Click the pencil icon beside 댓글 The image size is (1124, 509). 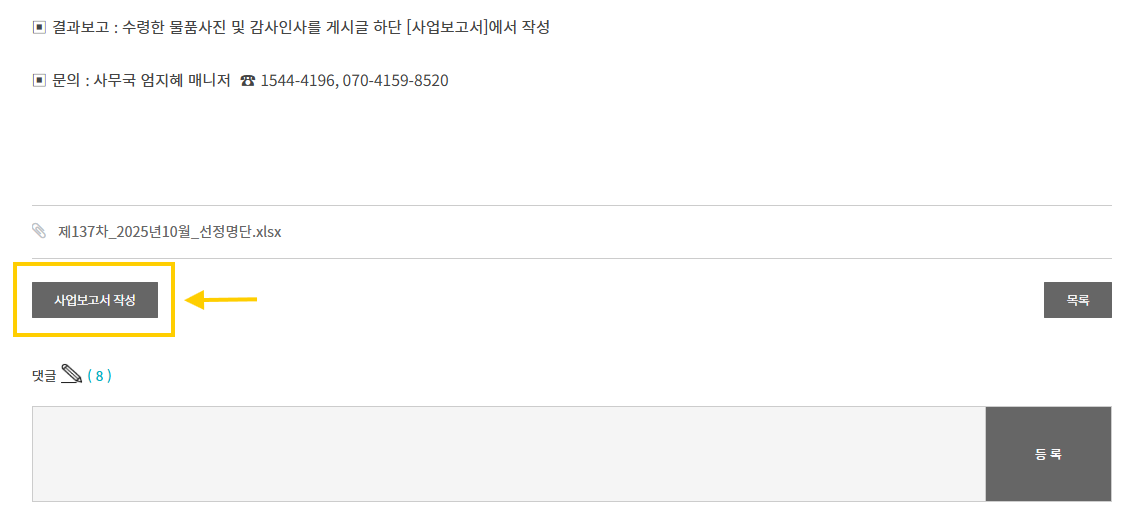pos(71,375)
